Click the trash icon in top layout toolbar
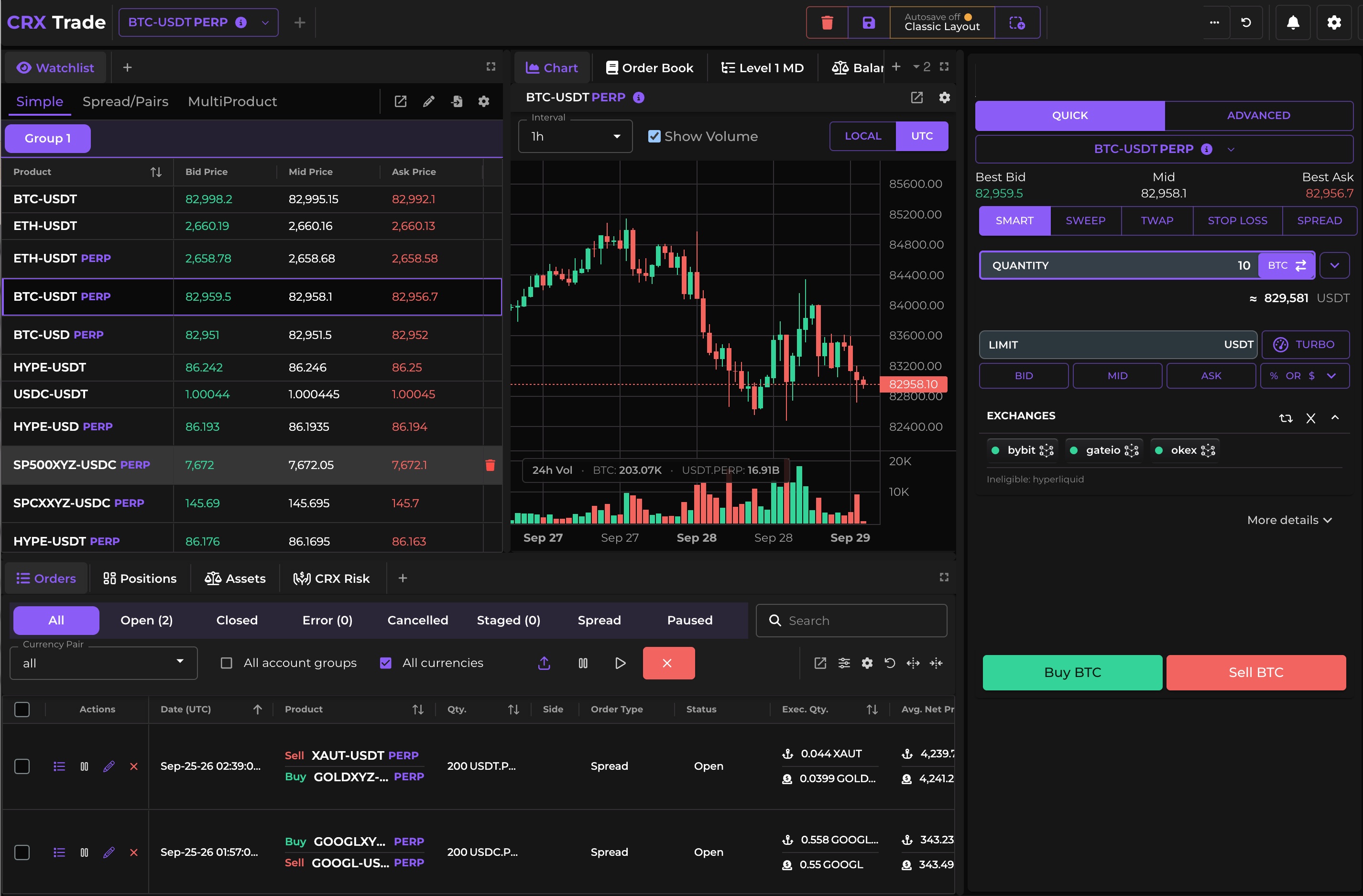1363x896 pixels. click(x=827, y=23)
